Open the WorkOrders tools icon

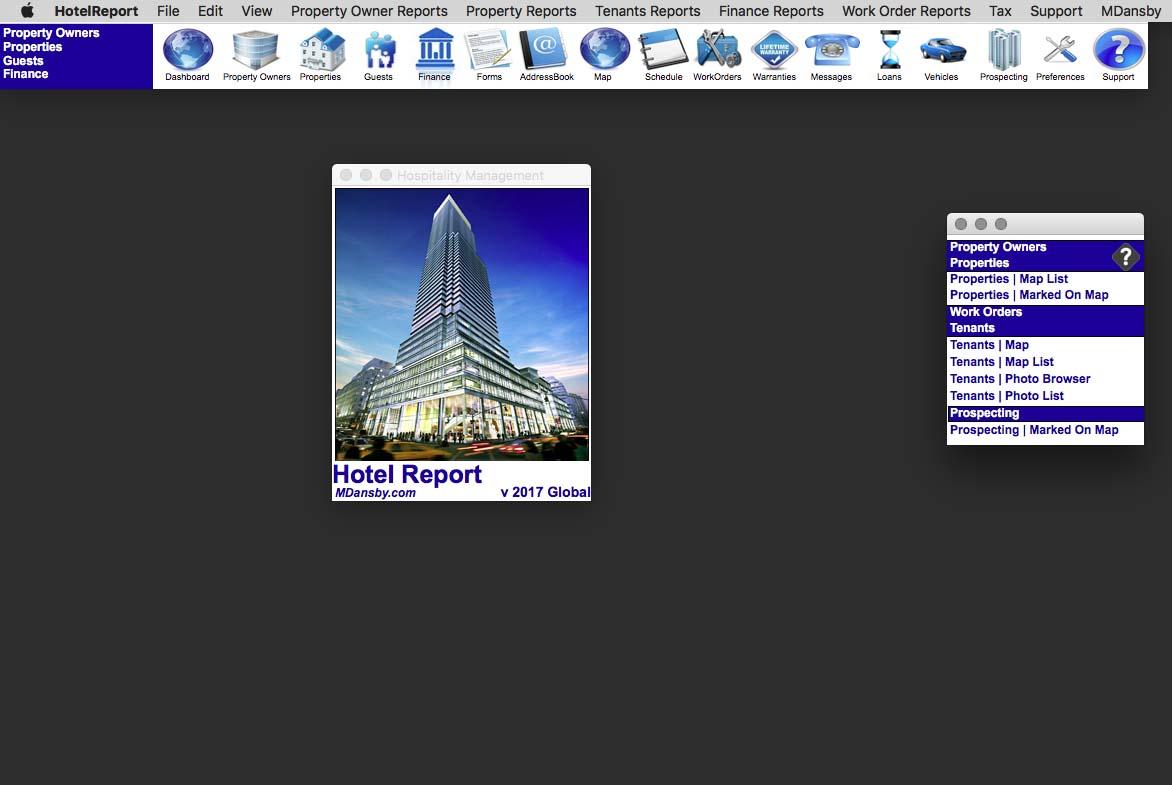718,49
